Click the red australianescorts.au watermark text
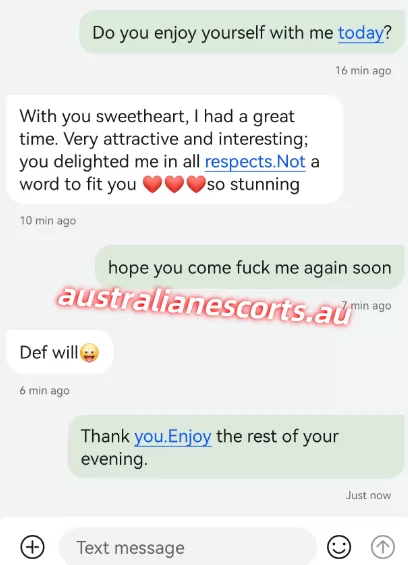This screenshot has height=565, width=408. coord(204,306)
